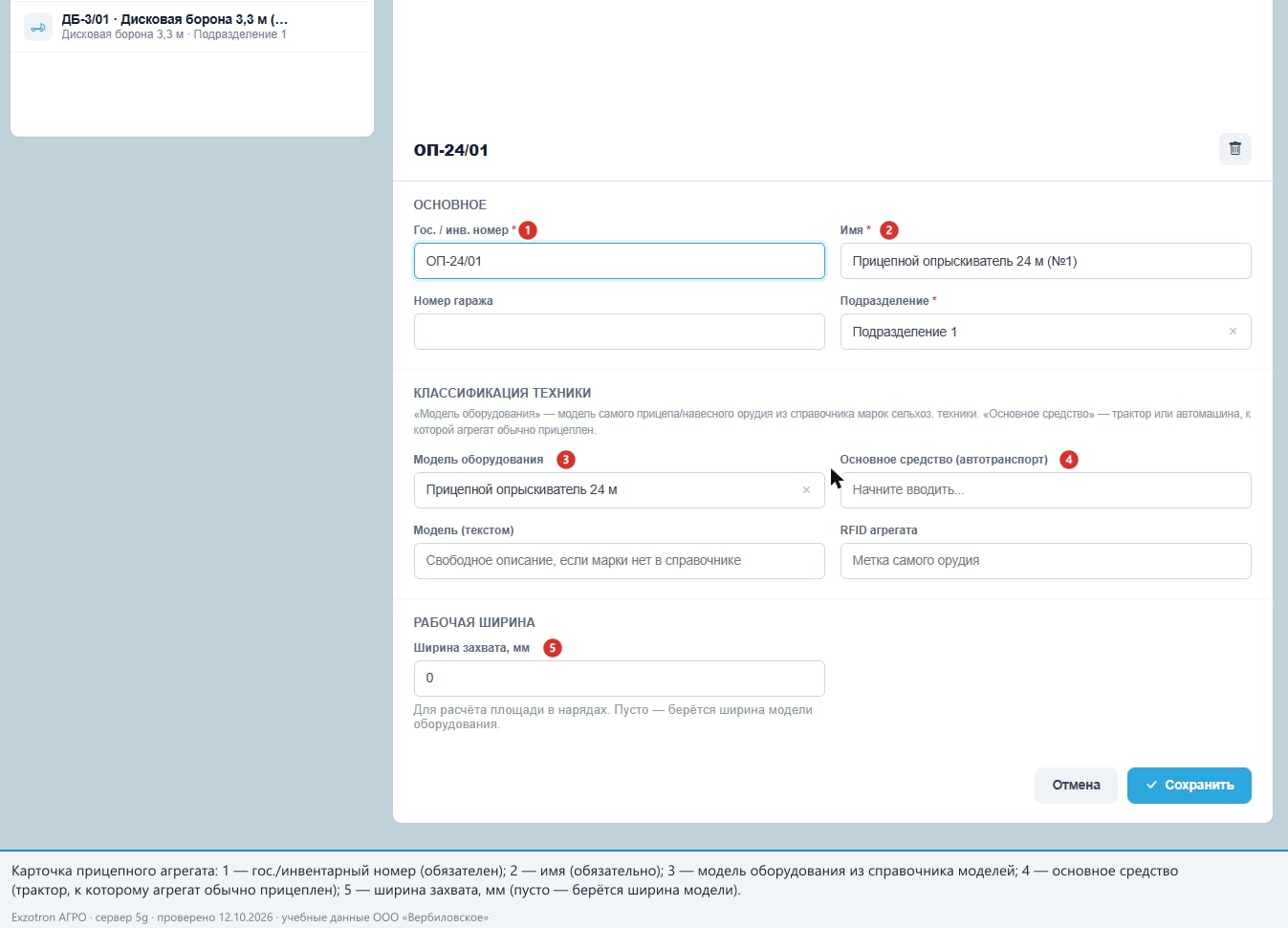
Task: Click the Имя input field
Action: pyautogui.click(x=1045, y=261)
